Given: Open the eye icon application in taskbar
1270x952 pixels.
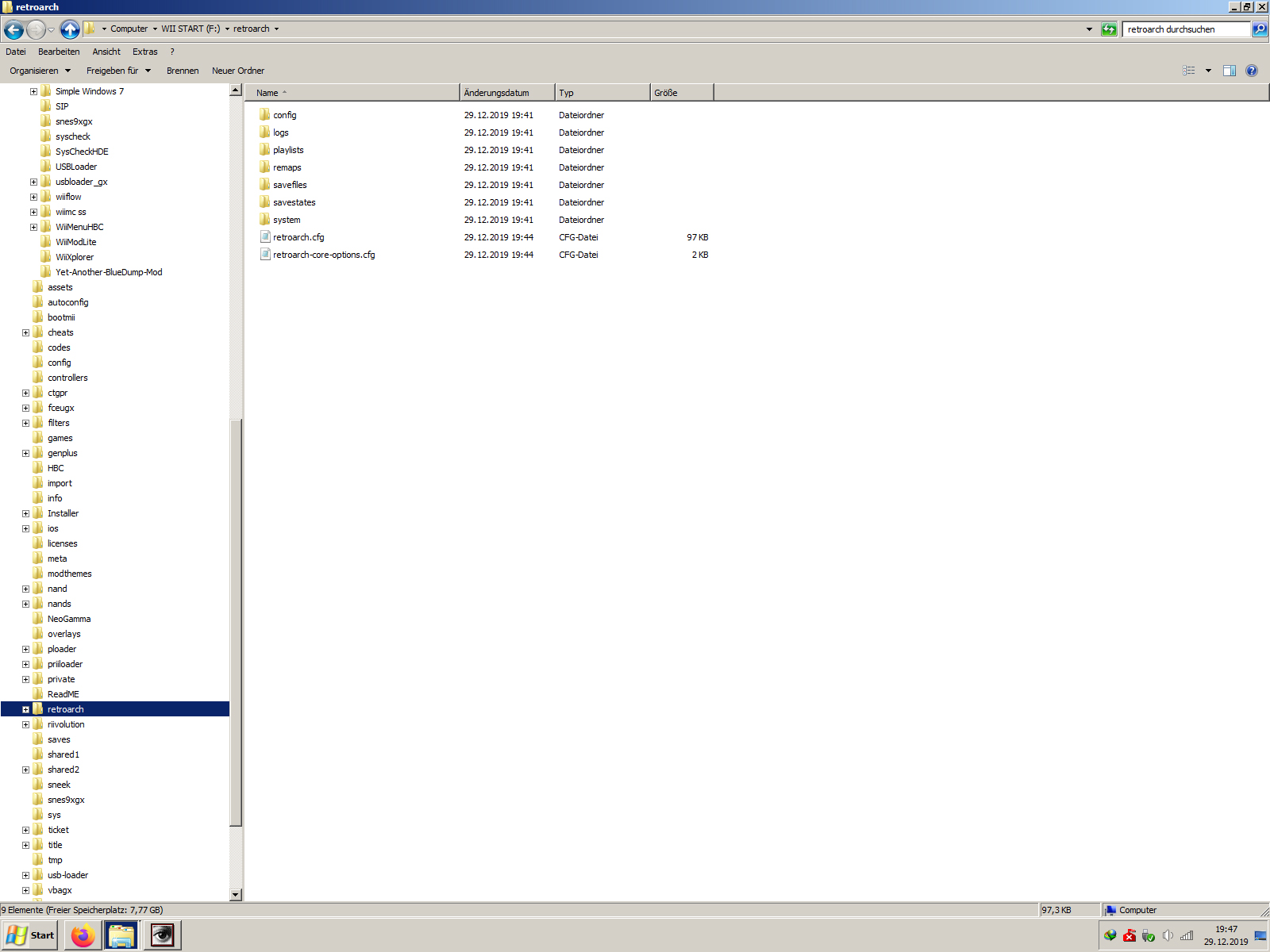Looking at the screenshot, I should pos(162,935).
